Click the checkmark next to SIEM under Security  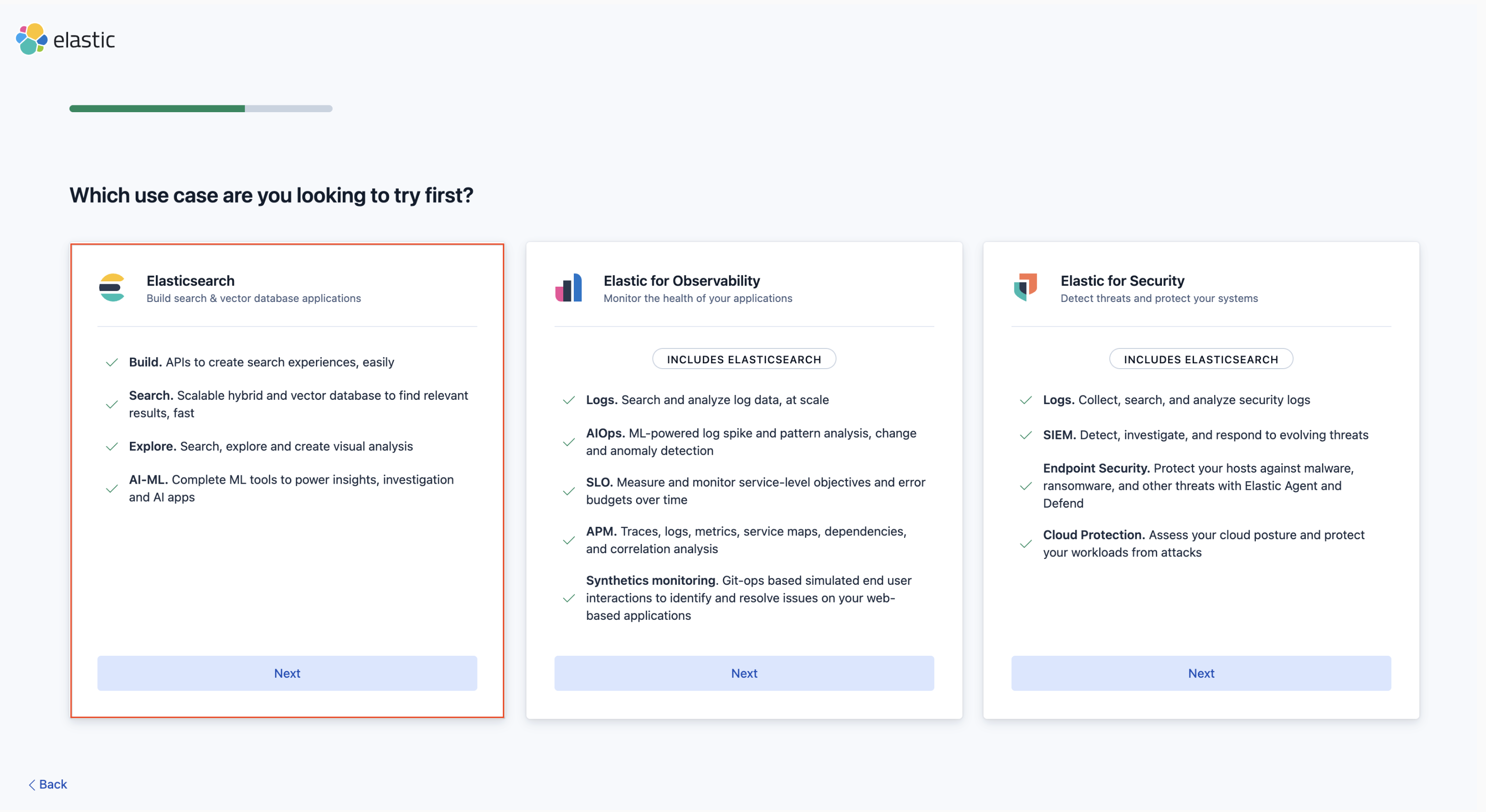1026,435
